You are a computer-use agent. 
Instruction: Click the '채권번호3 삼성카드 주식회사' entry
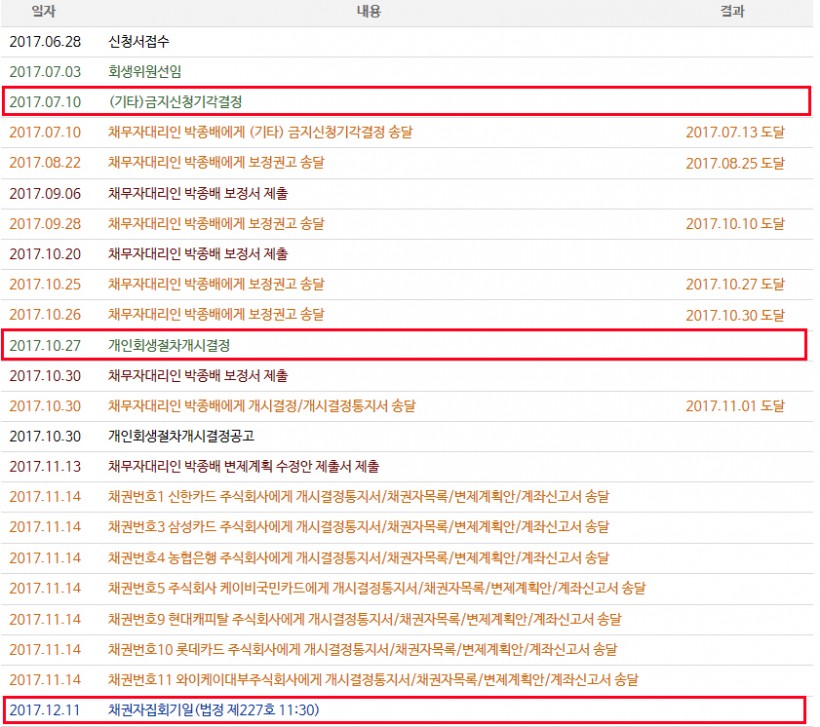tap(359, 527)
